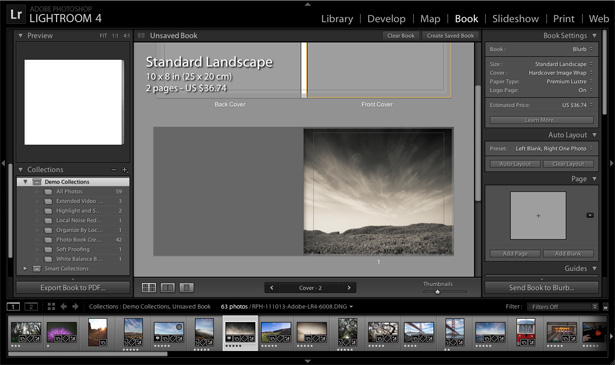The height and width of the screenshot is (365, 615).
Task: Click the filmstrip horizontal scrollbar
Action: click(x=87, y=354)
